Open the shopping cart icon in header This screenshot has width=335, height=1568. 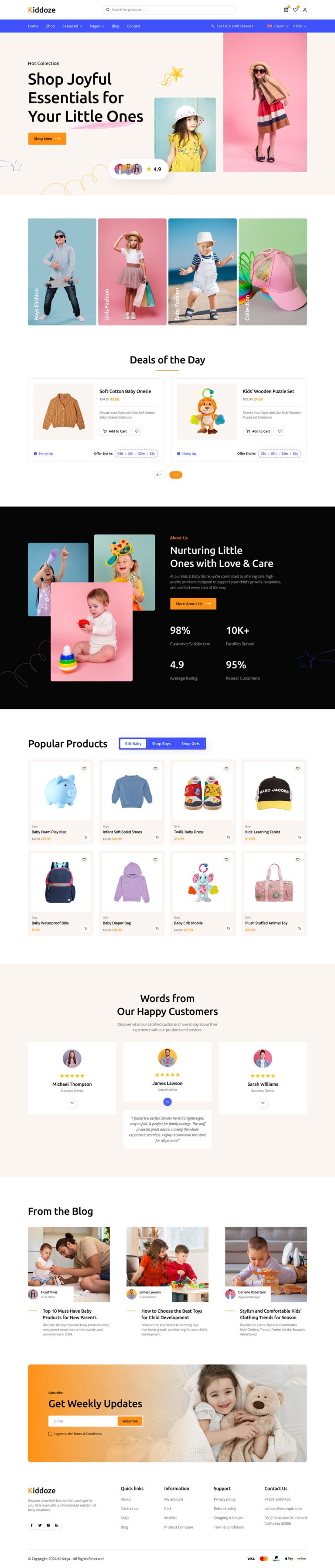pos(286,10)
